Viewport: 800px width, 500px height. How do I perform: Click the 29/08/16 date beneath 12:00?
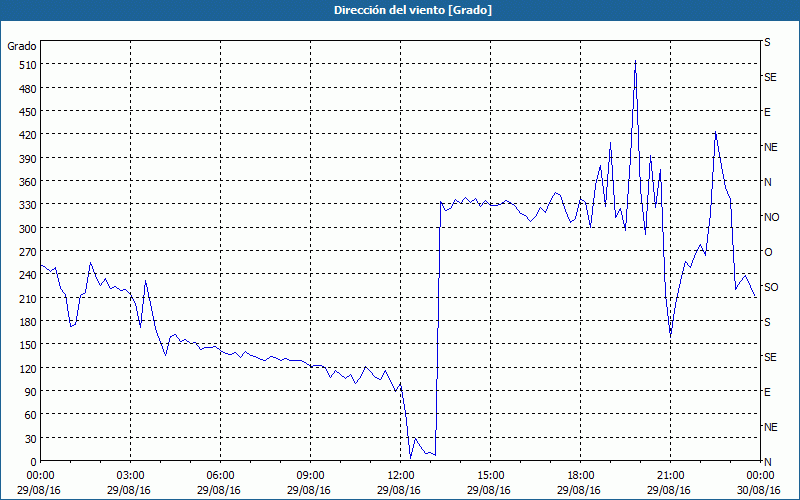[x=398, y=490]
